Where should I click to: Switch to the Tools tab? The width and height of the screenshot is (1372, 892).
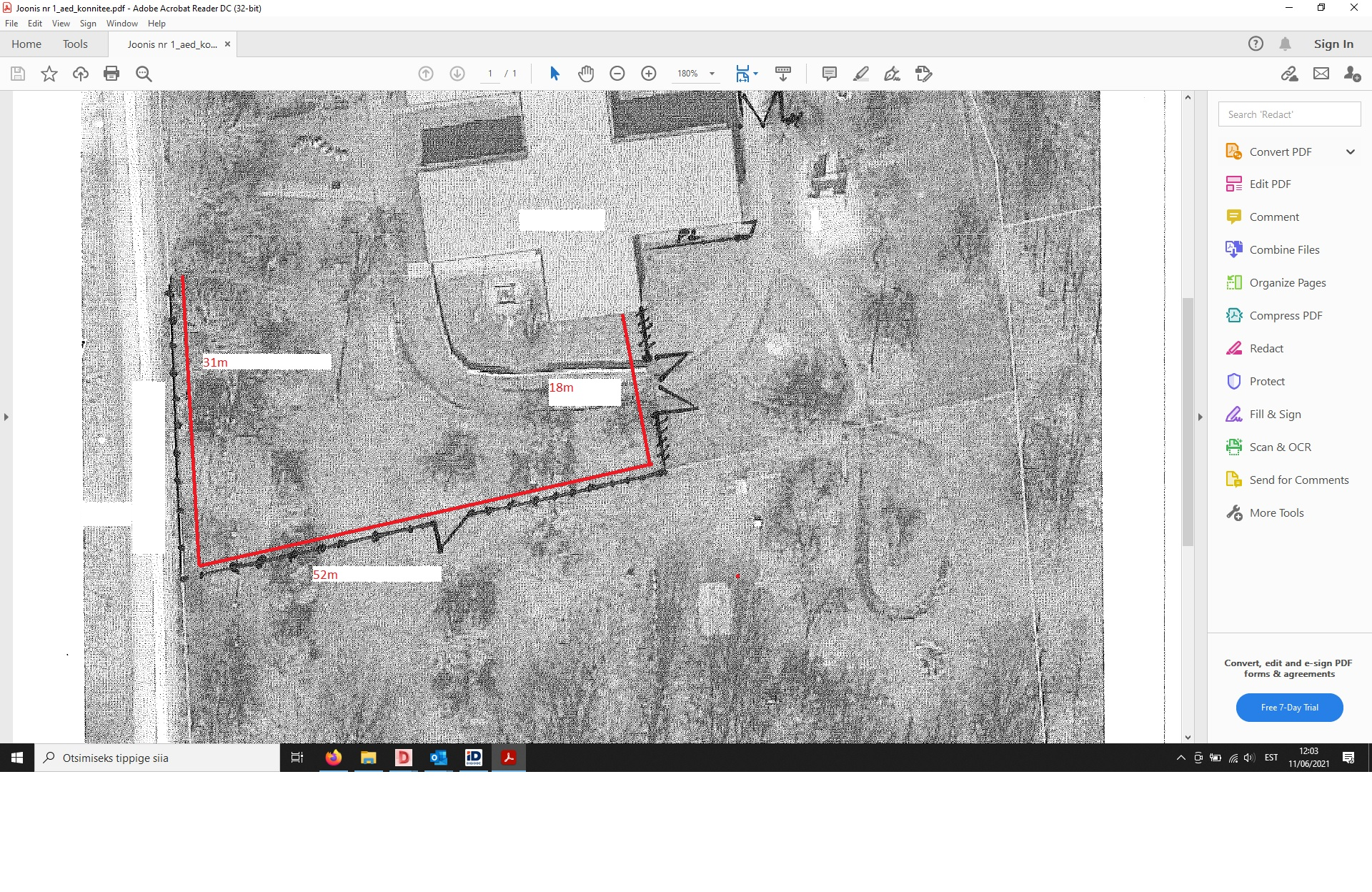coord(75,44)
